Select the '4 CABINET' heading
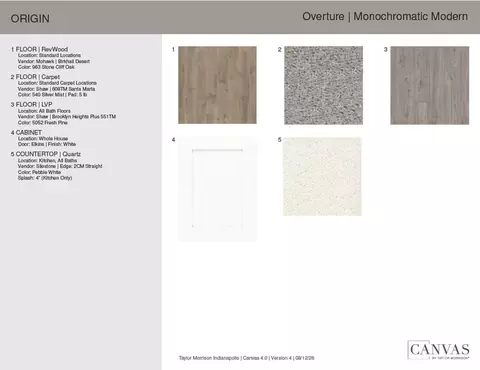Screen dimensions: 480x370 26,132
